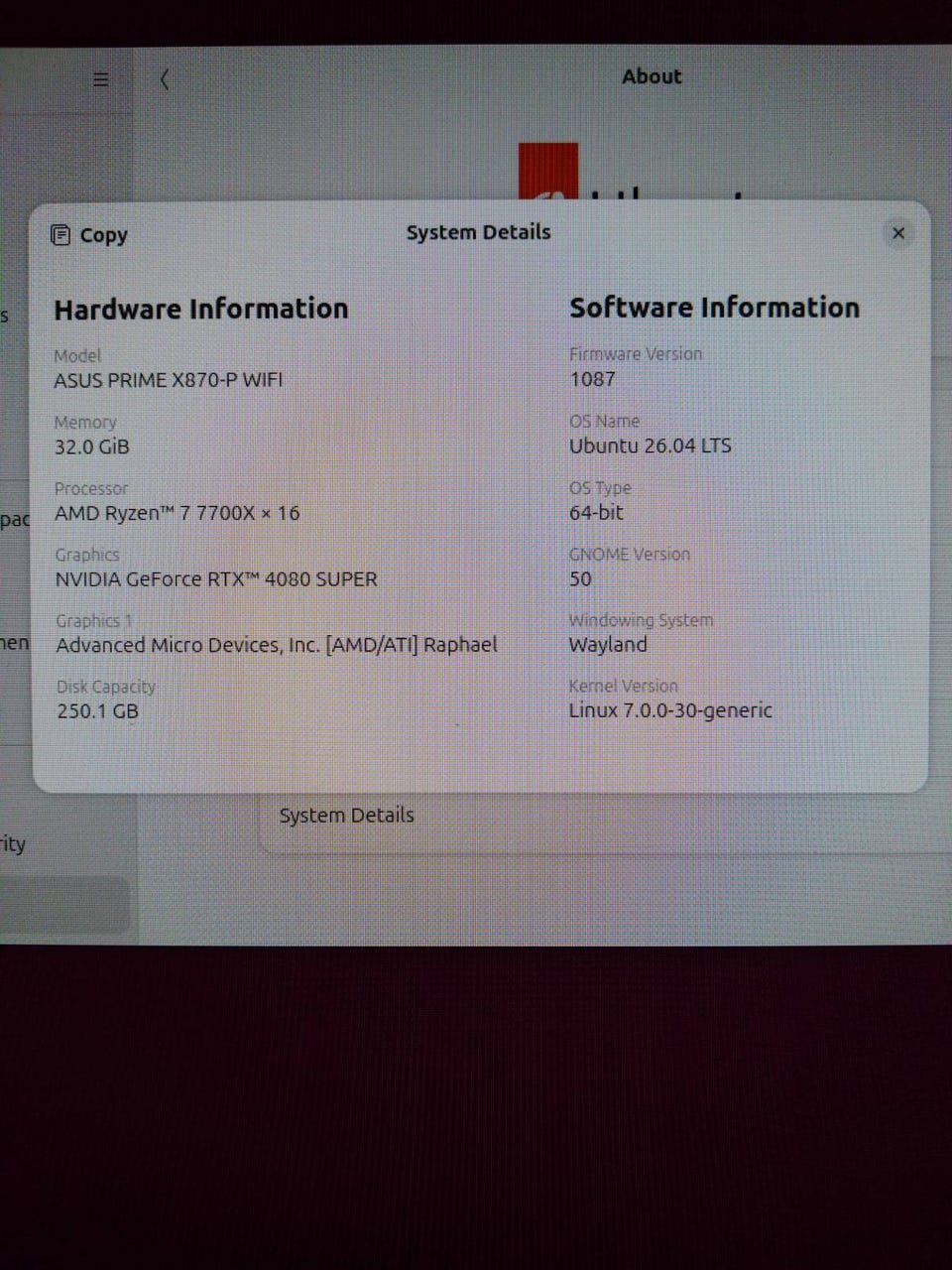Click the Hardware Information heading
Image resolution: width=952 pixels, height=1270 pixels.
tap(201, 309)
